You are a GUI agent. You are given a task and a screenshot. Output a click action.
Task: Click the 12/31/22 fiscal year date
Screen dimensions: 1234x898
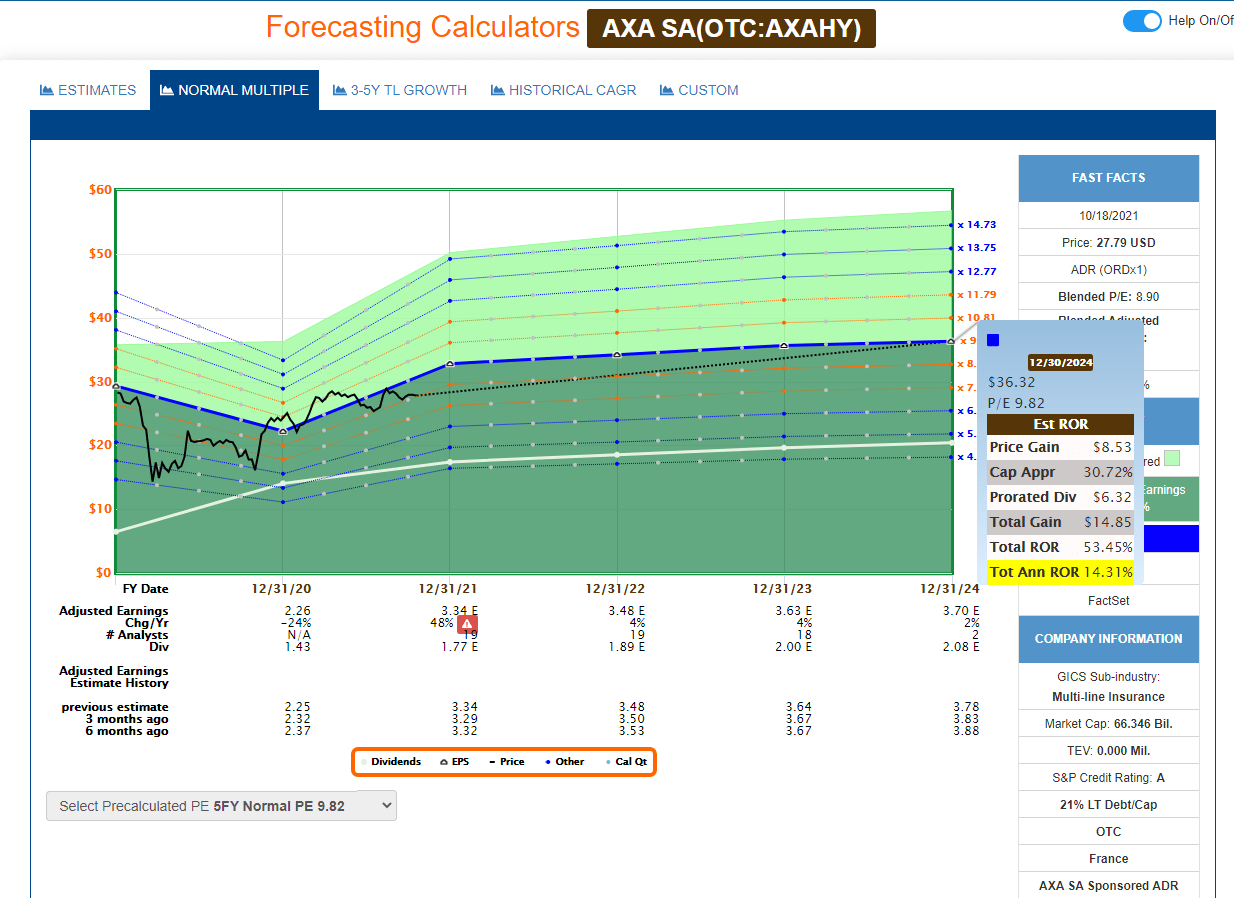617,589
